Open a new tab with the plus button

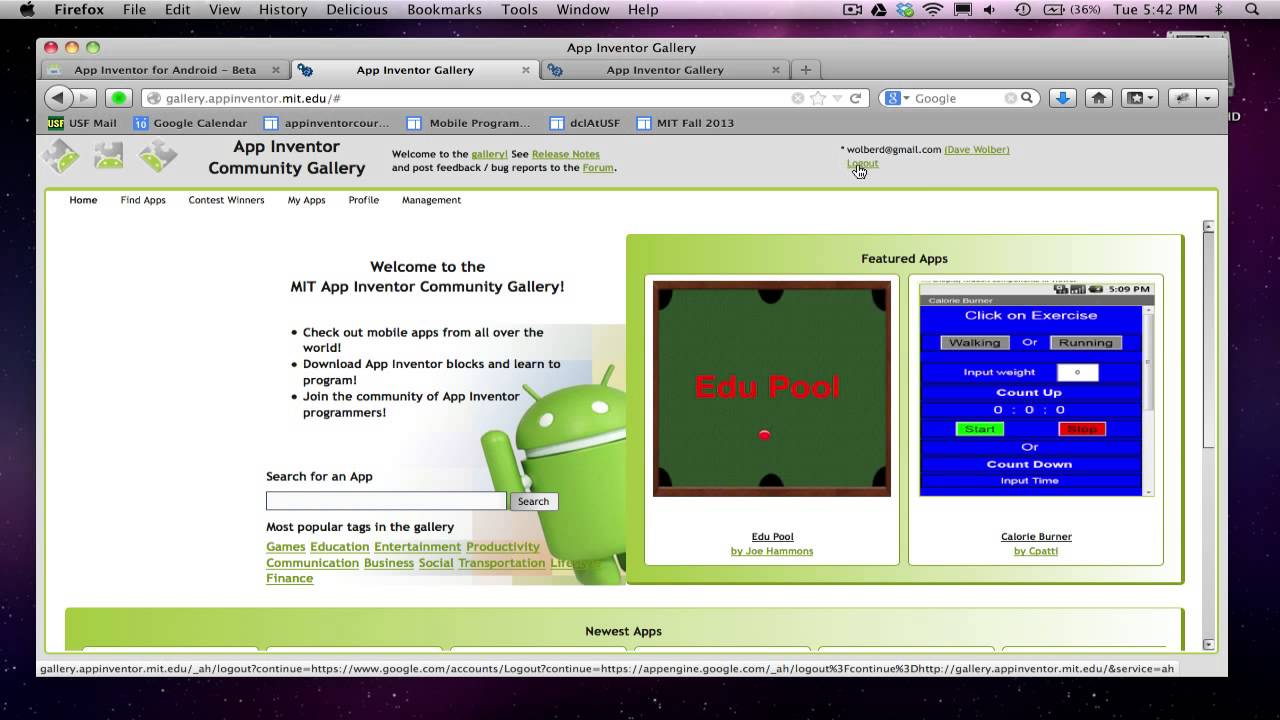click(x=805, y=70)
